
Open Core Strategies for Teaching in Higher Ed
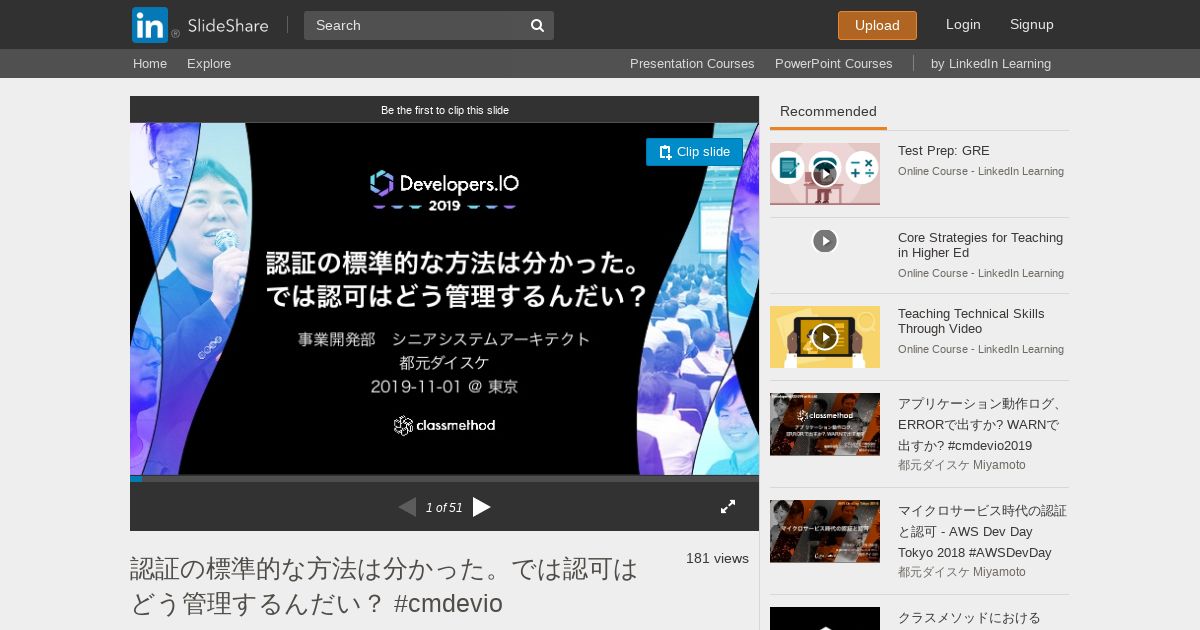point(980,245)
